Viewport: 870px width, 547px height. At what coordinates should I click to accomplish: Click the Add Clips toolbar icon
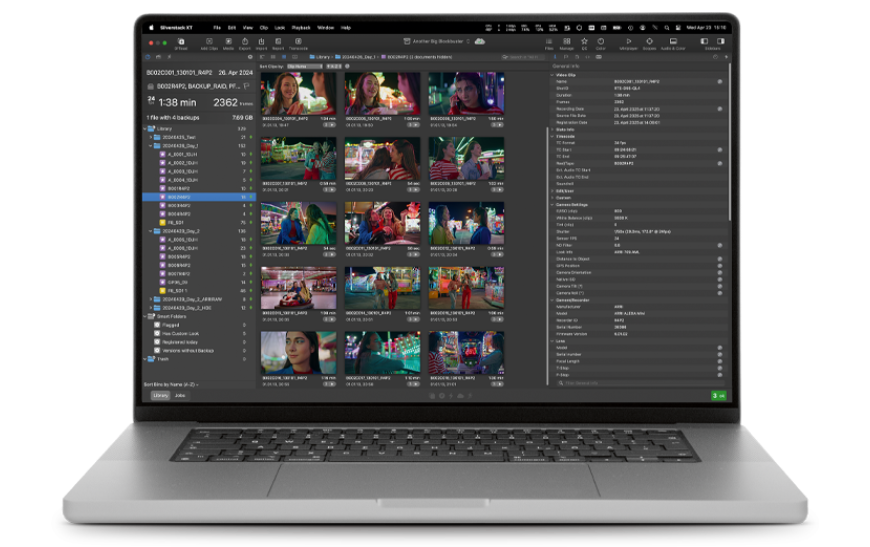pyautogui.click(x=209, y=43)
